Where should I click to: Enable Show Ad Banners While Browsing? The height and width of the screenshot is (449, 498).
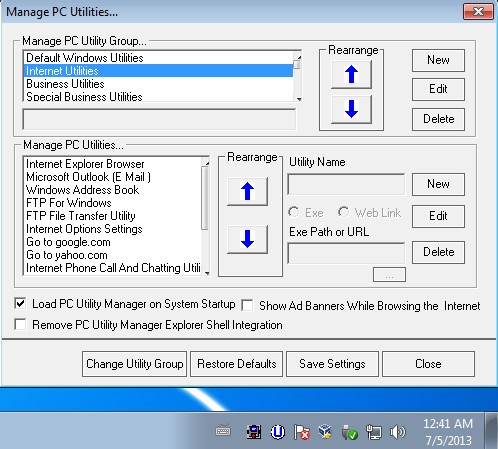pos(247,305)
